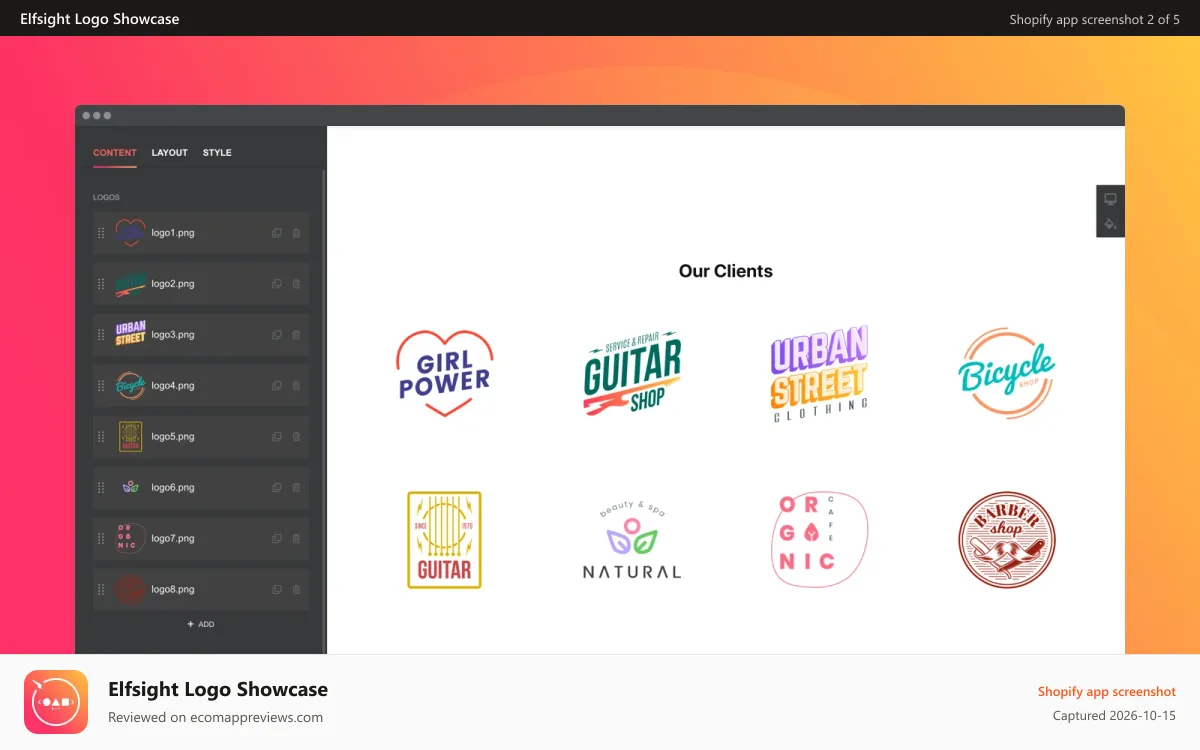Click the logo6.png file name
The width and height of the screenshot is (1200, 750).
click(x=173, y=488)
